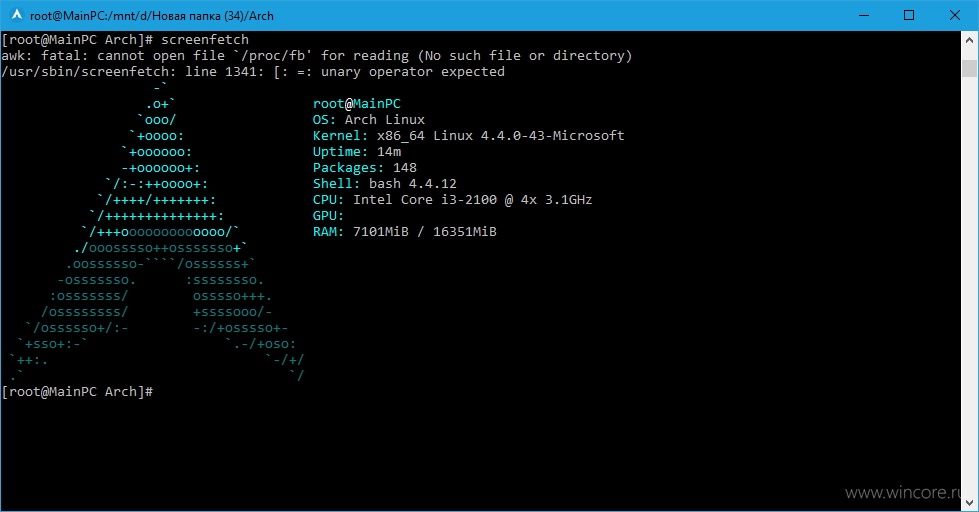This screenshot has width=979, height=512.
Task: Click the CPU line 'Intel Core i3-2100'
Action: click(x=452, y=200)
